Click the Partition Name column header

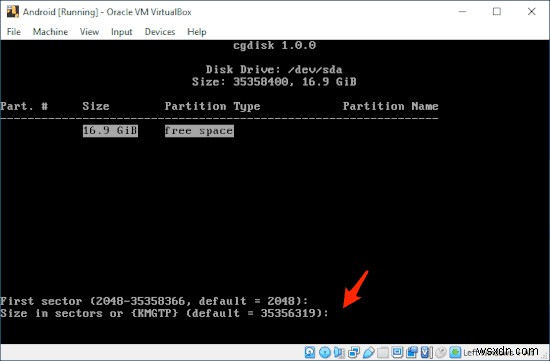(390, 106)
